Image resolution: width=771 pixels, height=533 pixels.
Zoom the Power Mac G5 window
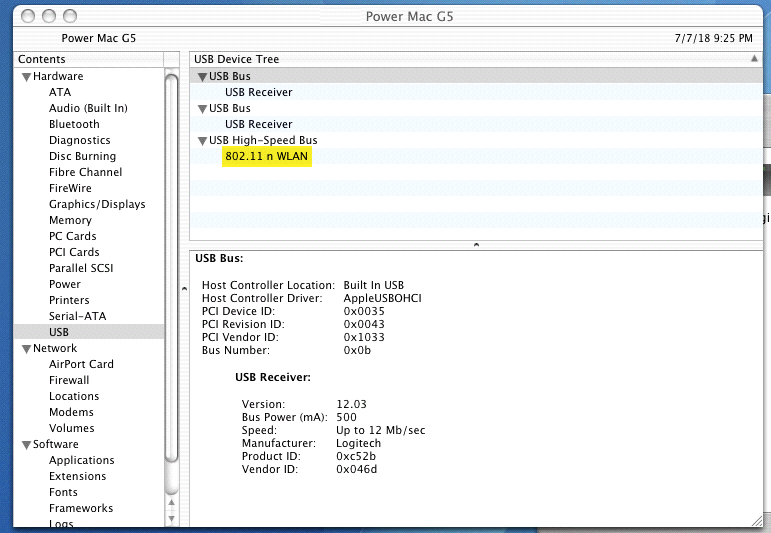70,16
